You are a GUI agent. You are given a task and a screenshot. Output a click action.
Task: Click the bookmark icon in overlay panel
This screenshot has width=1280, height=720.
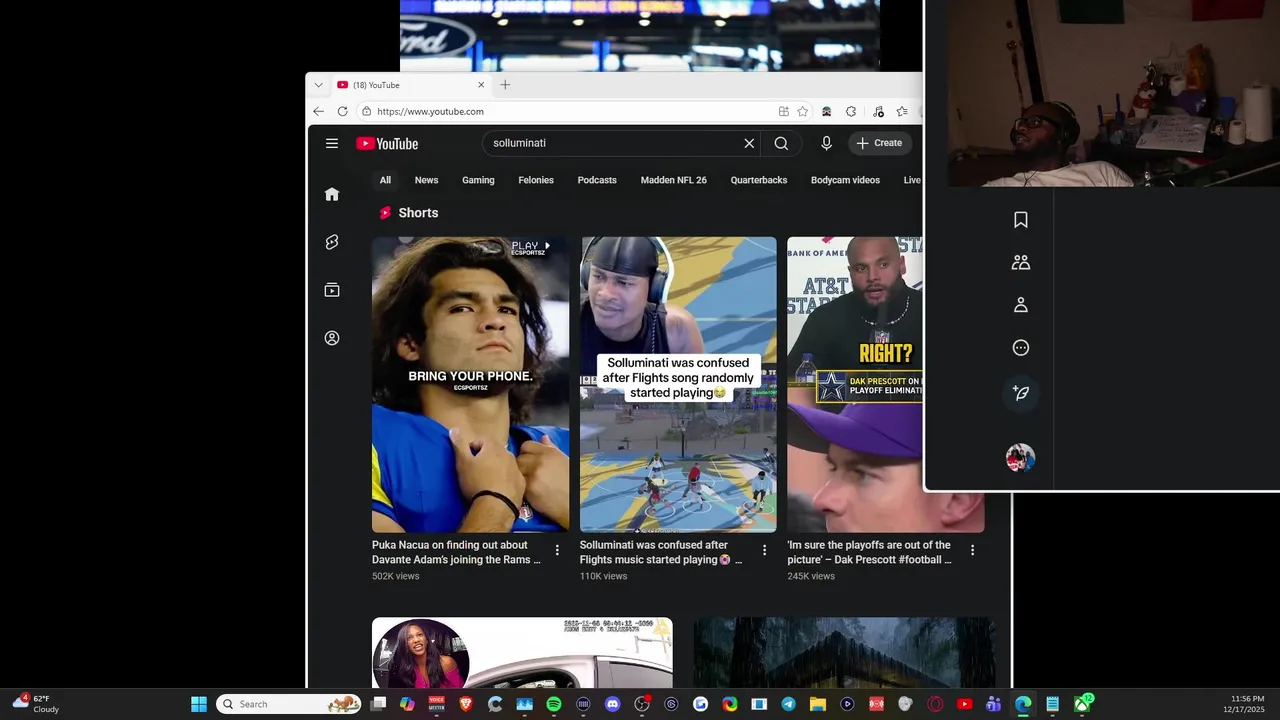tap(1021, 220)
